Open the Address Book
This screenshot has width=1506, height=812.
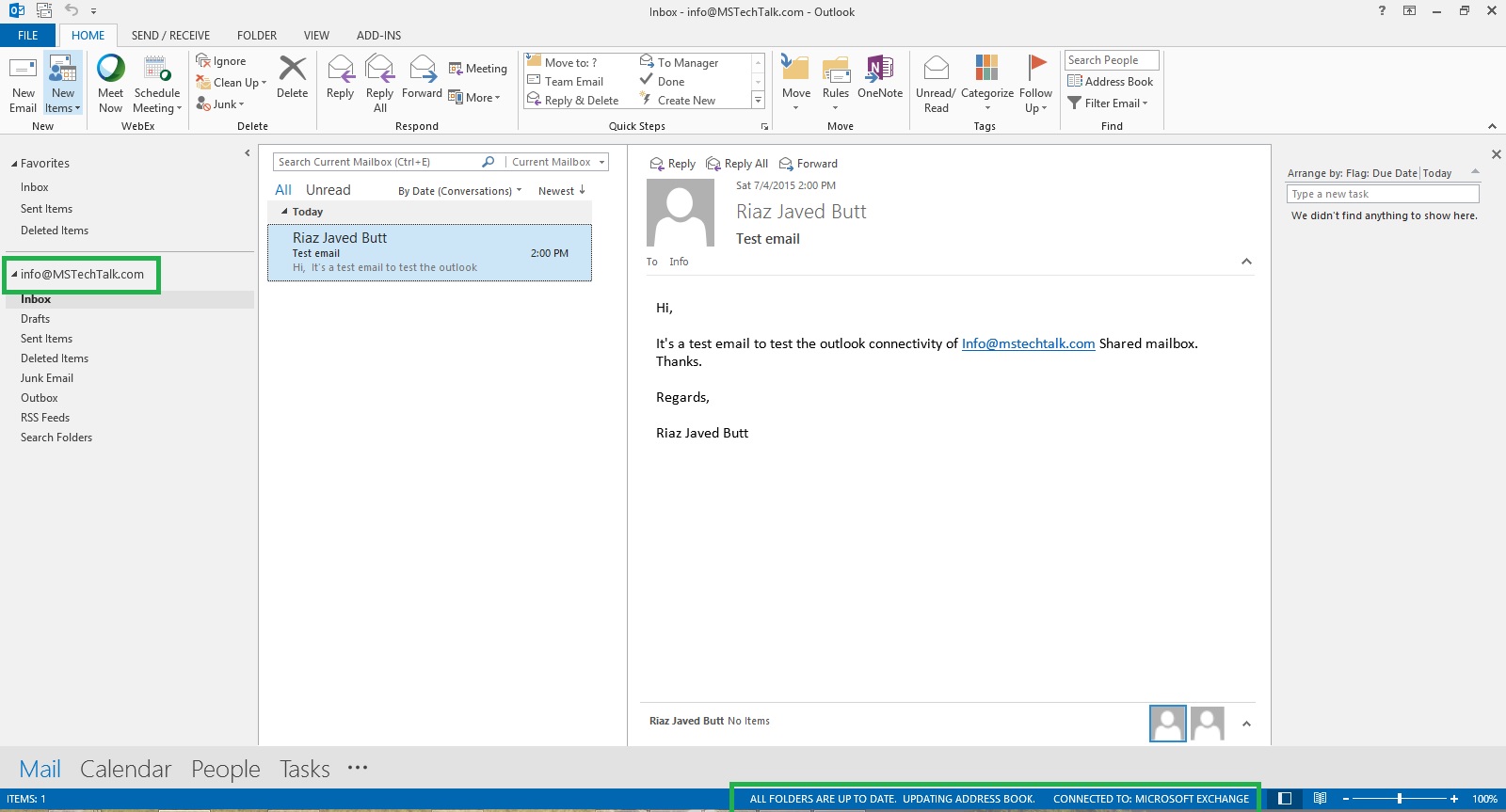pyautogui.click(x=1111, y=82)
